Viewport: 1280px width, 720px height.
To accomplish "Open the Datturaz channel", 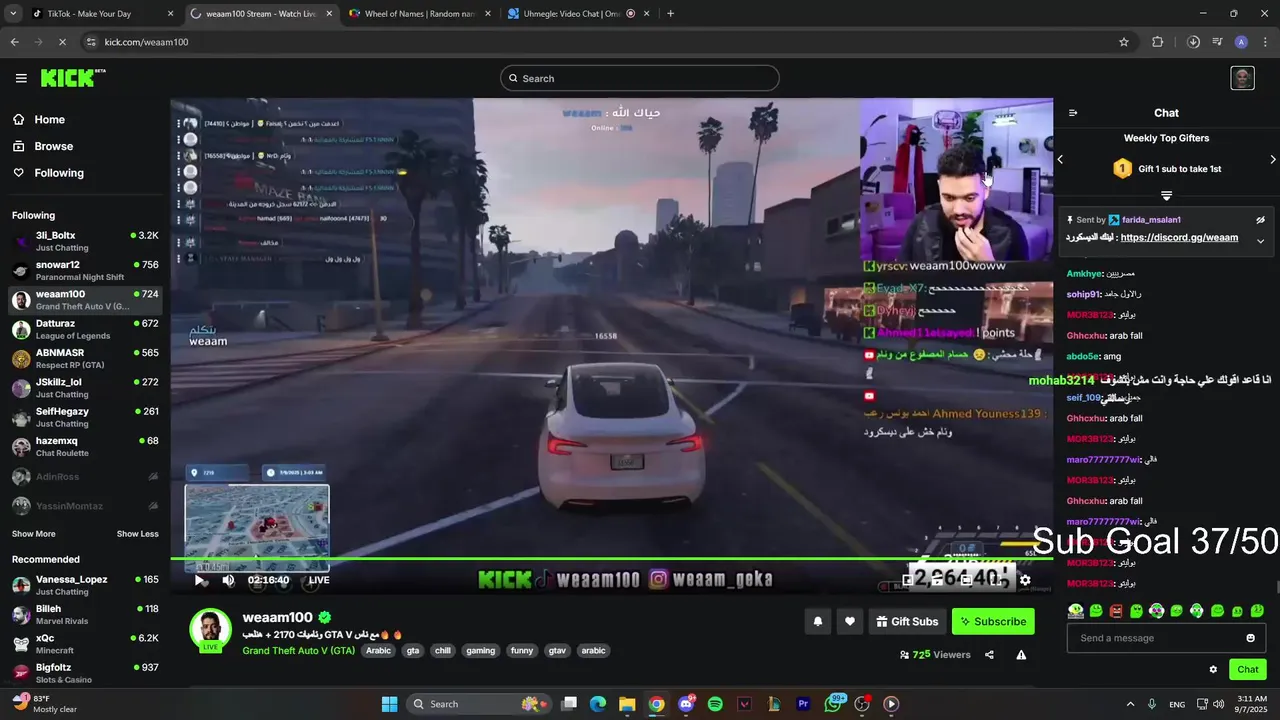I will coord(85,329).
